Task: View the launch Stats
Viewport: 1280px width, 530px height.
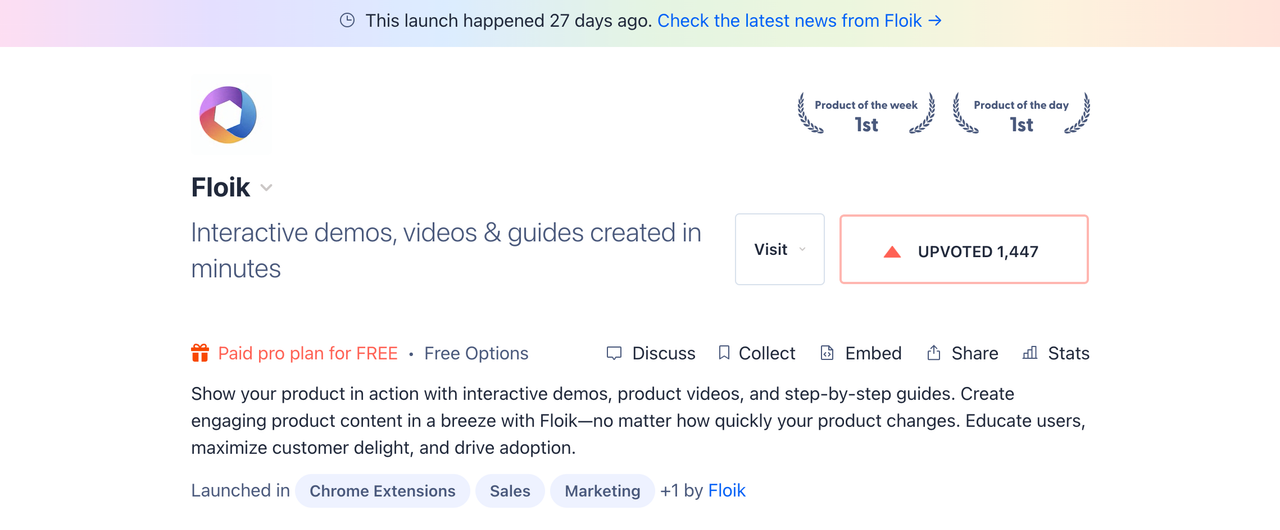Action: click(x=1056, y=353)
